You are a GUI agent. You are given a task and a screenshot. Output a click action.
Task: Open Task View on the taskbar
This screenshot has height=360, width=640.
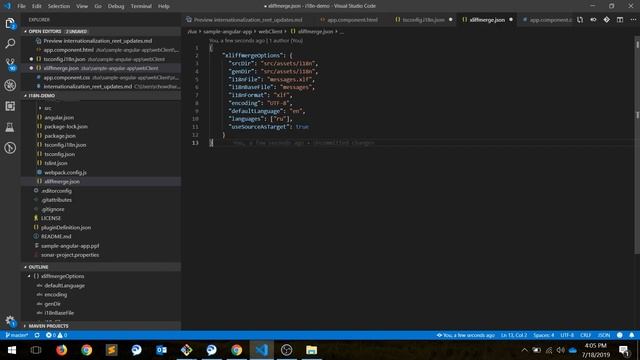36,350
